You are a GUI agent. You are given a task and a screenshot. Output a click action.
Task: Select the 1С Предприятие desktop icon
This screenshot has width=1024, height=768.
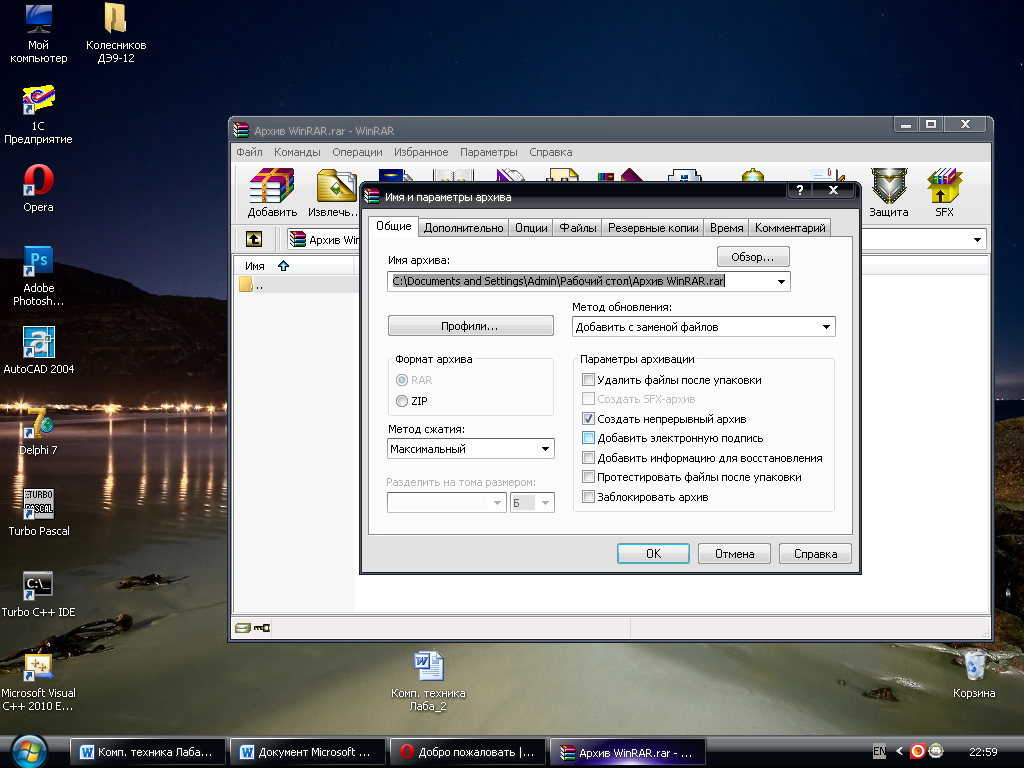pos(39,114)
